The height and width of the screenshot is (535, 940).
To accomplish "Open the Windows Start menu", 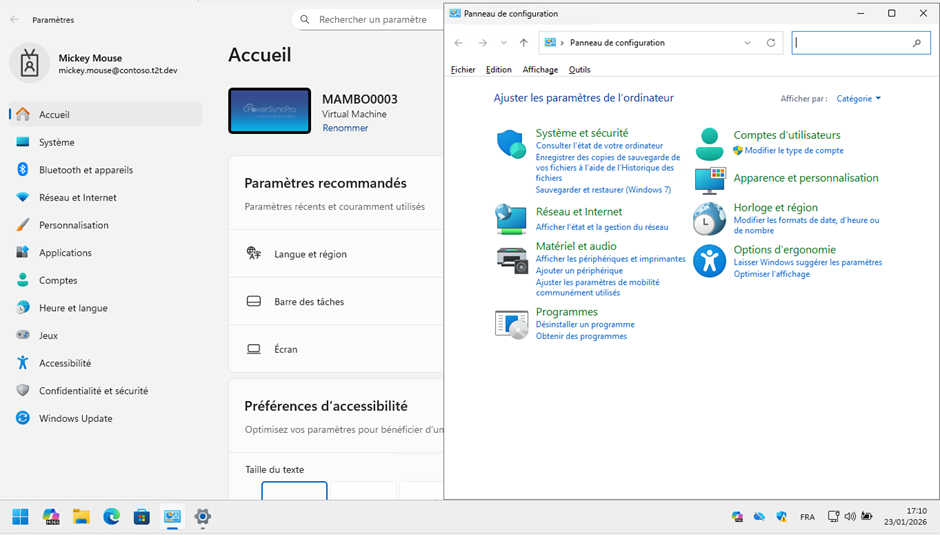I will 20,516.
